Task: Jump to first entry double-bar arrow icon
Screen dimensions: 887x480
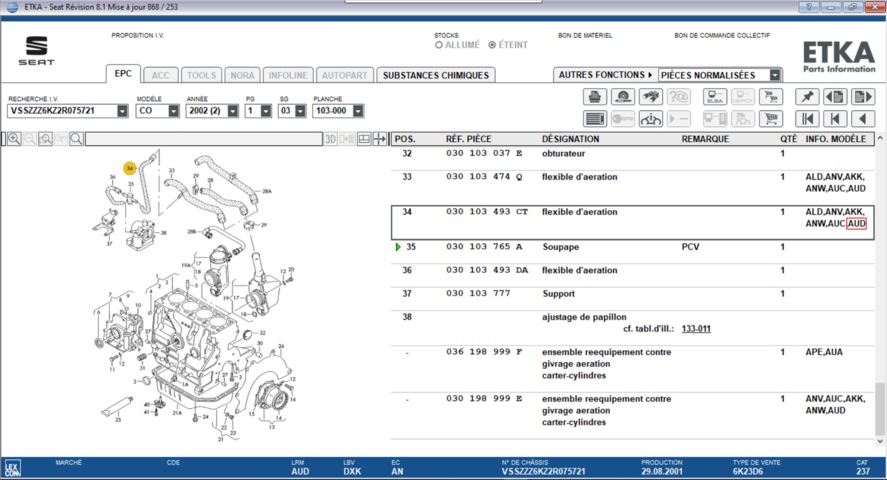Action: pyautogui.click(x=807, y=119)
